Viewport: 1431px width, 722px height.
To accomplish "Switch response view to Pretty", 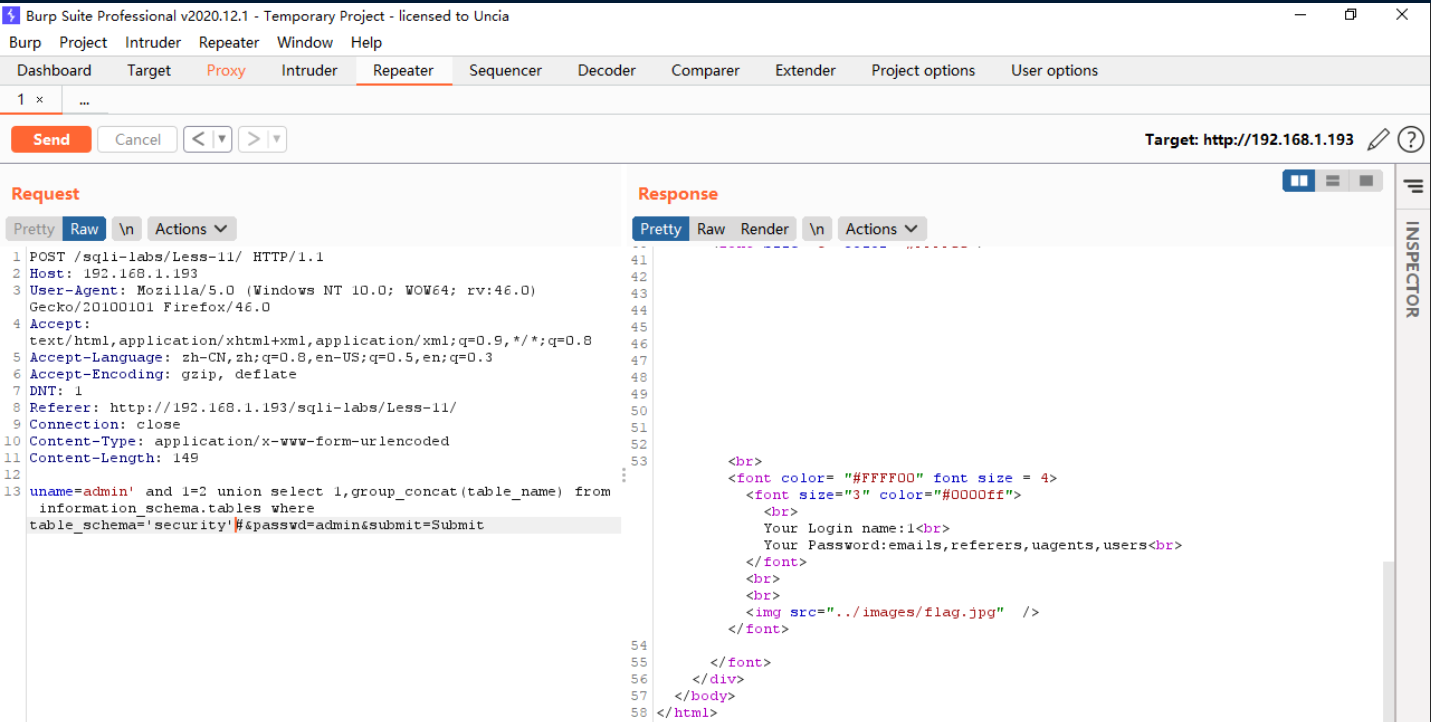I will (660, 229).
